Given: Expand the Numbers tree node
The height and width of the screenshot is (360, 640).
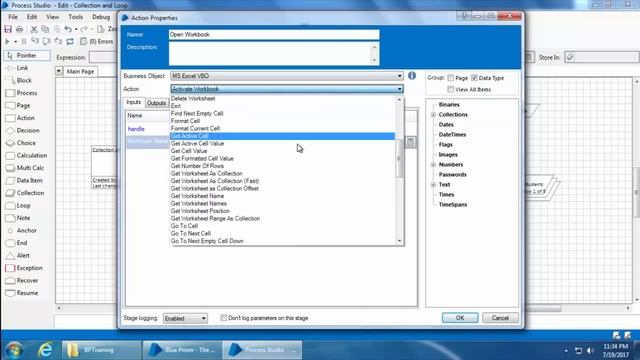Looking at the screenshot, I should [433, 164].
